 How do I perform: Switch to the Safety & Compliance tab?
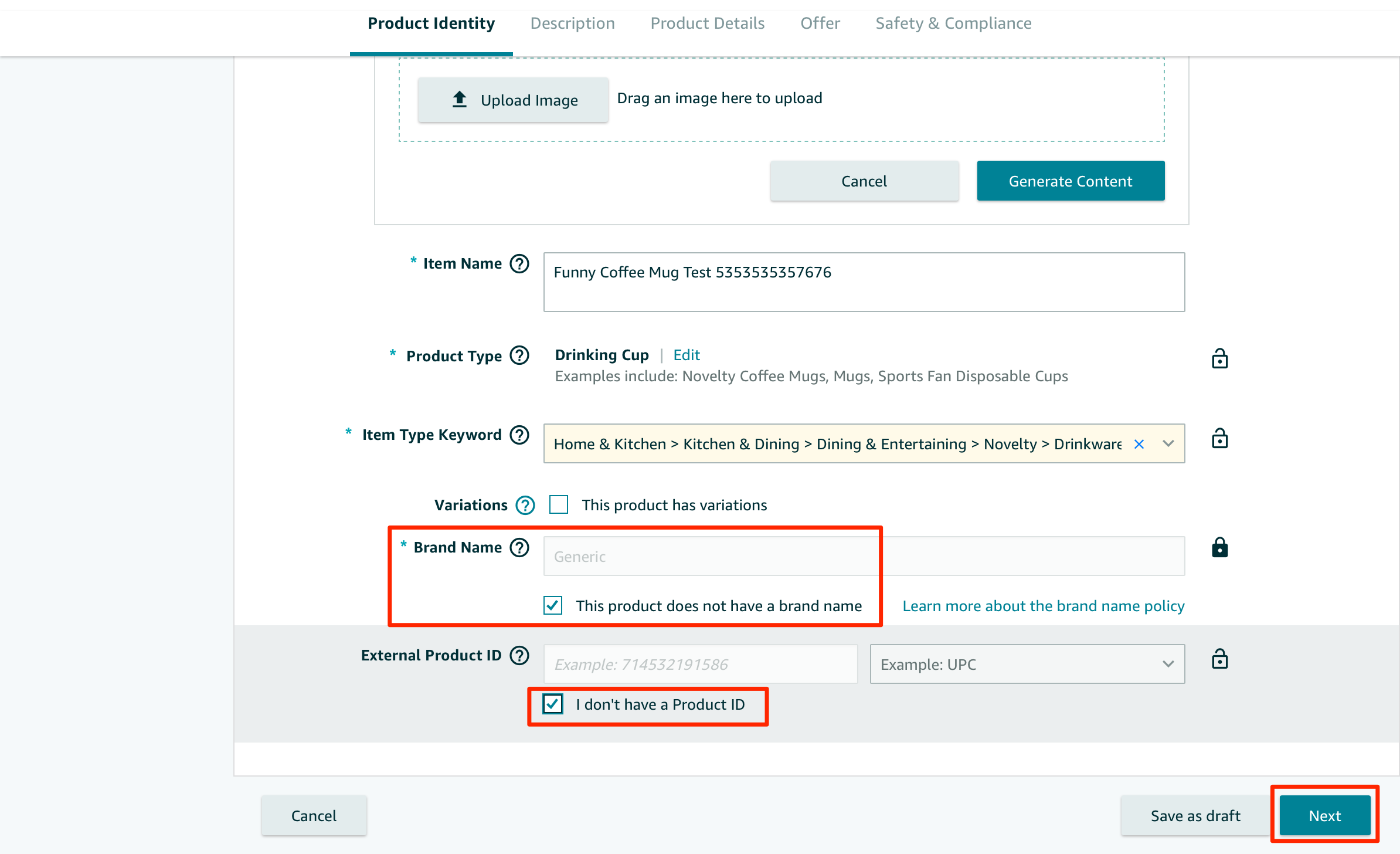[x=953, y=23]
